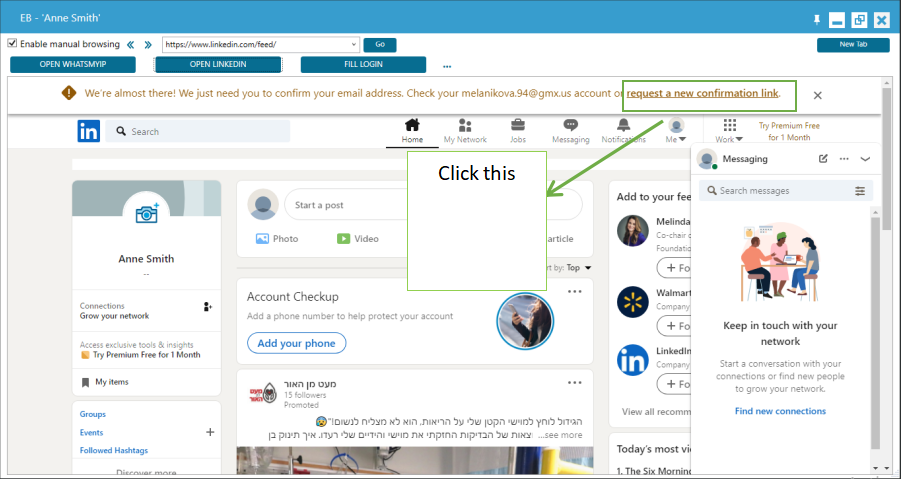Viewport: 902px width, 479px height.
Task: Click the plus next to Events
Action: 210,432
